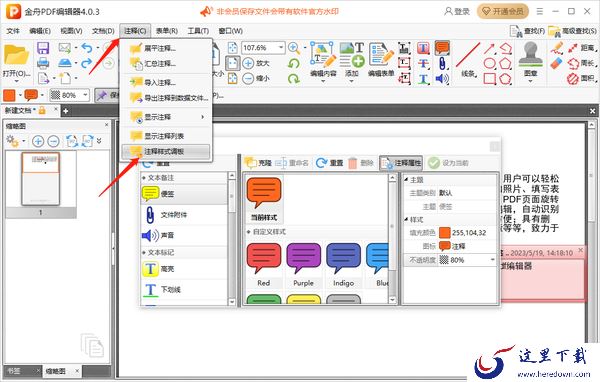Click the 开通会员 membership button
Screen dimensions: 600x382
(x=503, y=11)
